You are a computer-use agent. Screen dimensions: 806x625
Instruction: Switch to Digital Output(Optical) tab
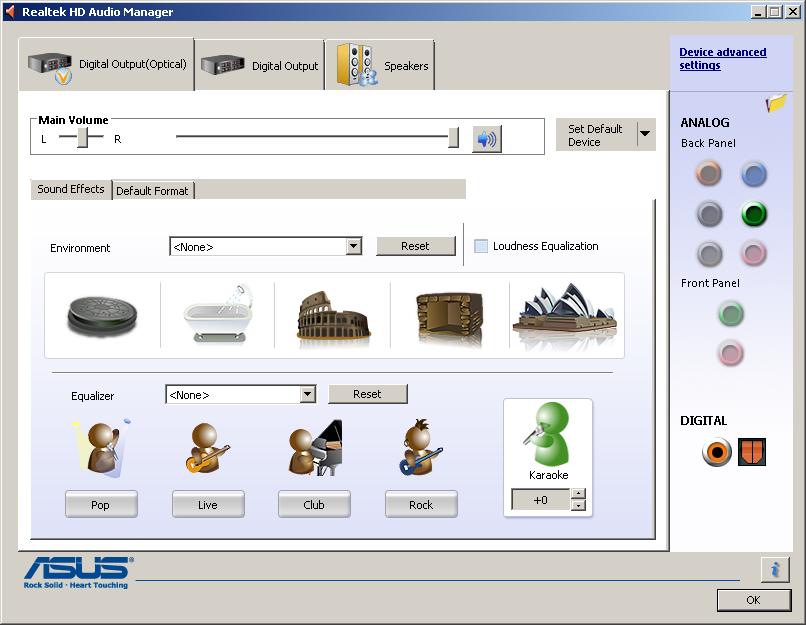(x=107, y=65)
